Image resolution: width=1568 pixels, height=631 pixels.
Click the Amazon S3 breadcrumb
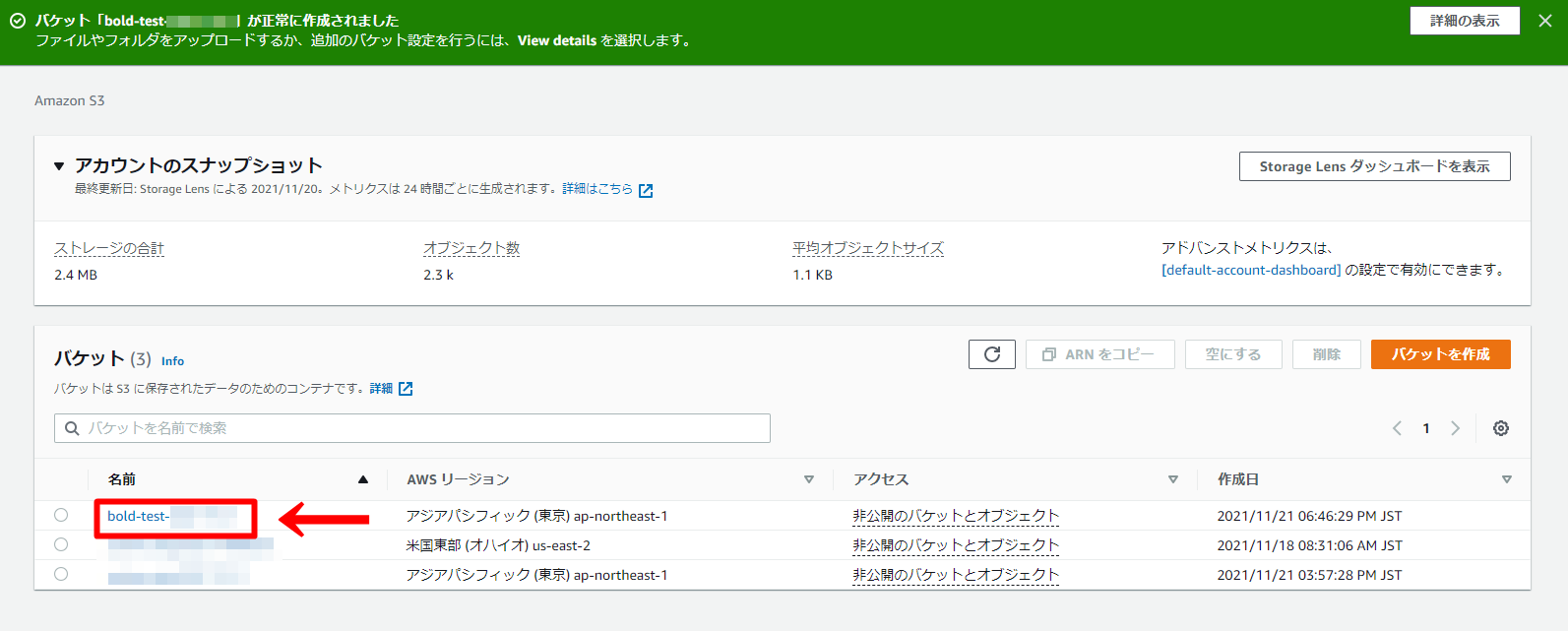pos(69,100)
